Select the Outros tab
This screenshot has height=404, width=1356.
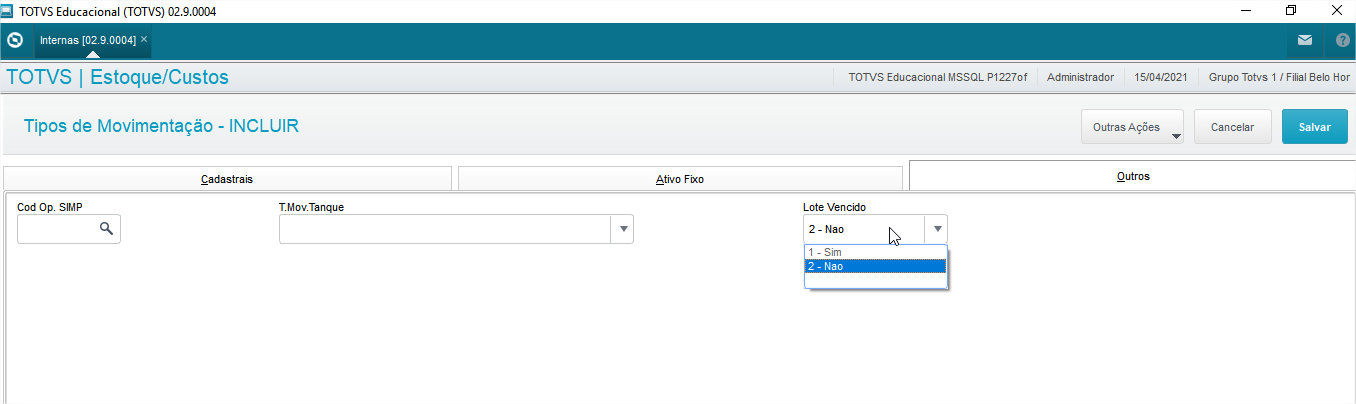click(x=1132, y=176)
